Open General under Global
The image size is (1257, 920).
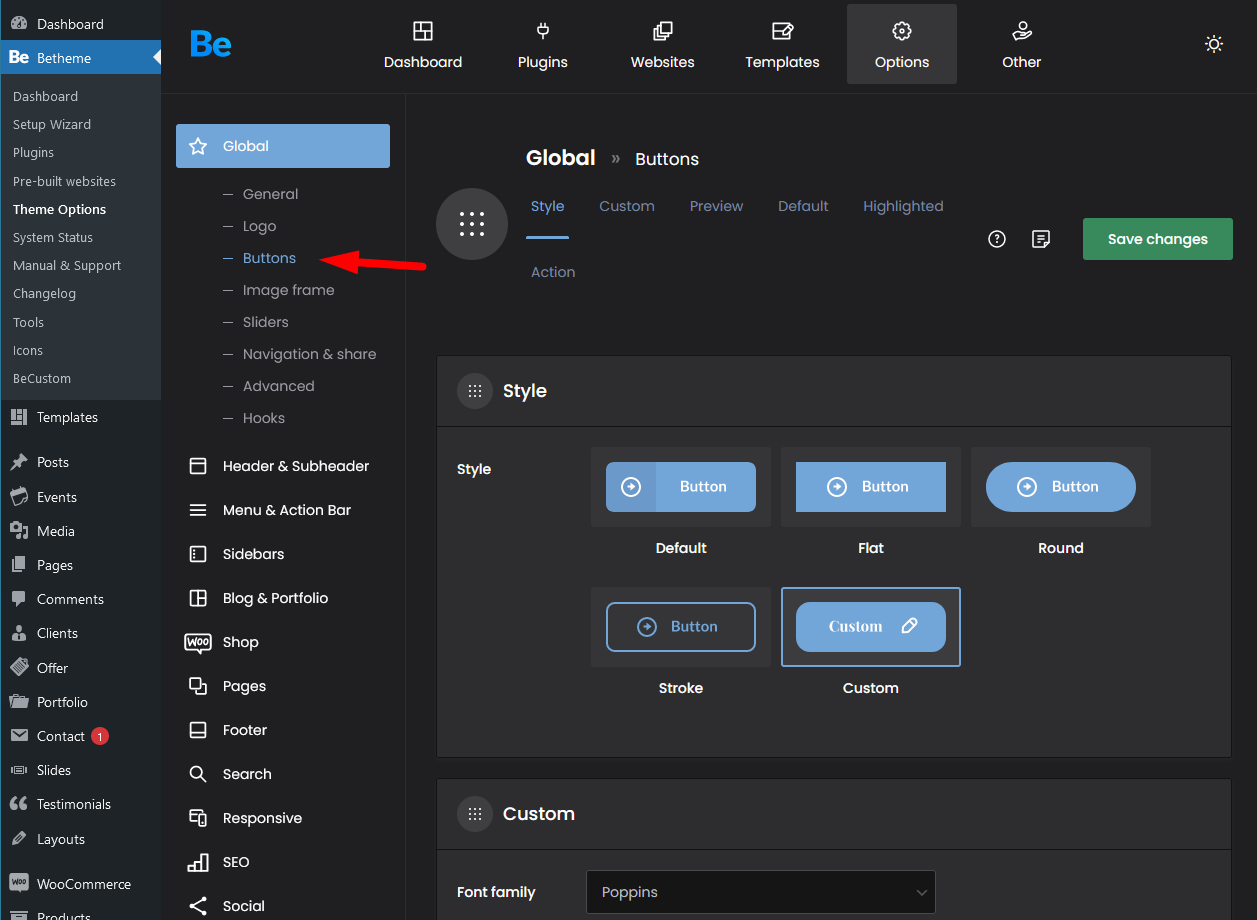(271, 194)
